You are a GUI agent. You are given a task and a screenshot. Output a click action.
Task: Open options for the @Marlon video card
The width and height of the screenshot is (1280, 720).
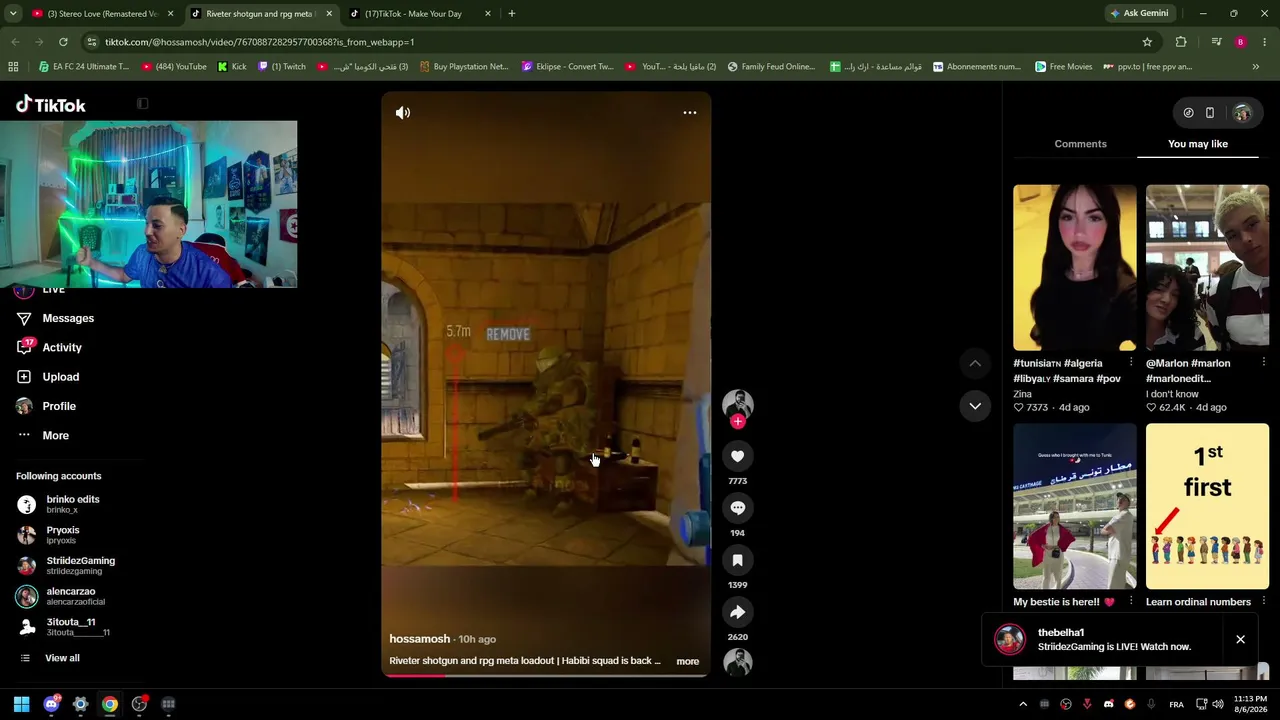tap(1263, 363)
